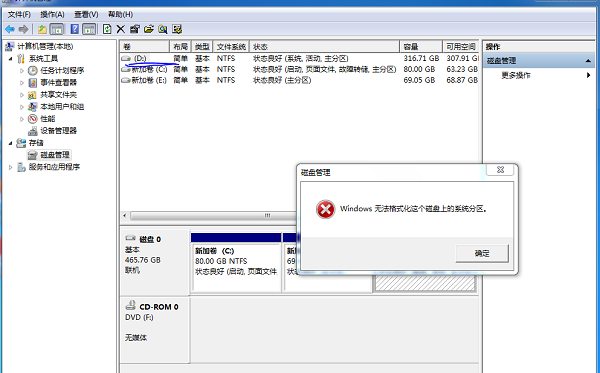Select the 新加卷 (E:) volume row
Viewport: 600px width, 373px height.
coord(299,80)
